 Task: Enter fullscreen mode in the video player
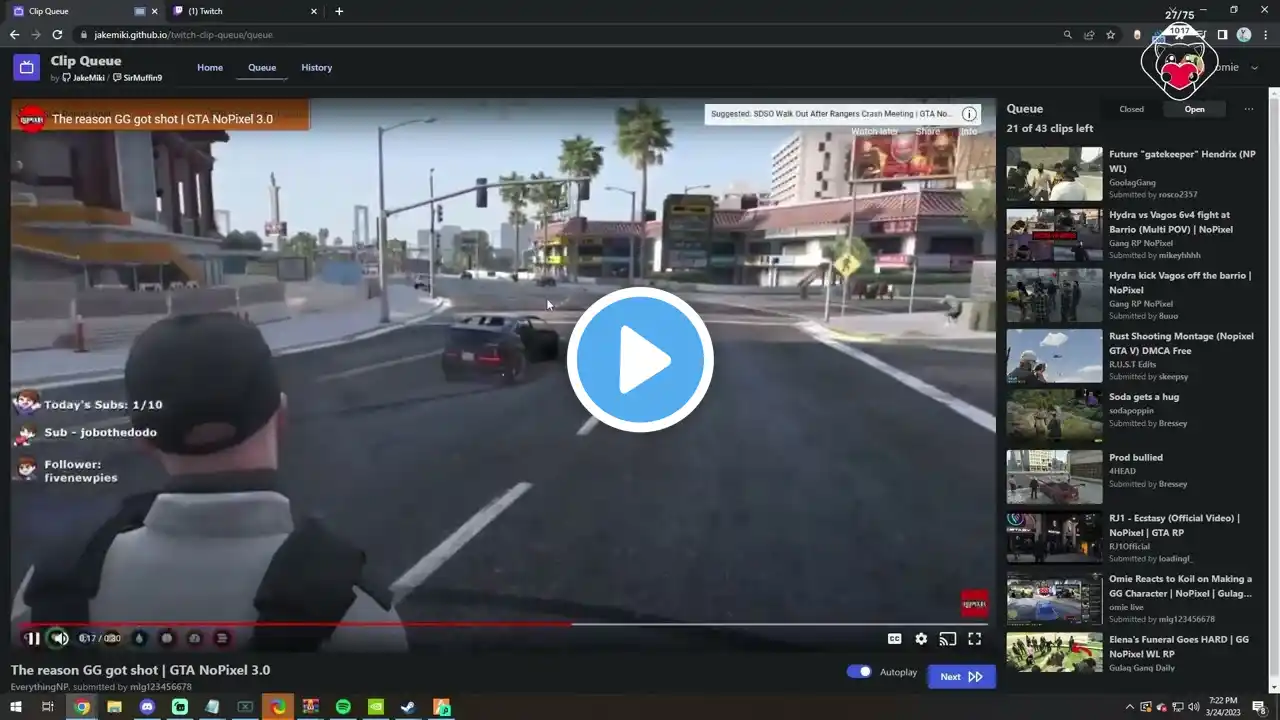pyautogui.click(x=974, y=639)
